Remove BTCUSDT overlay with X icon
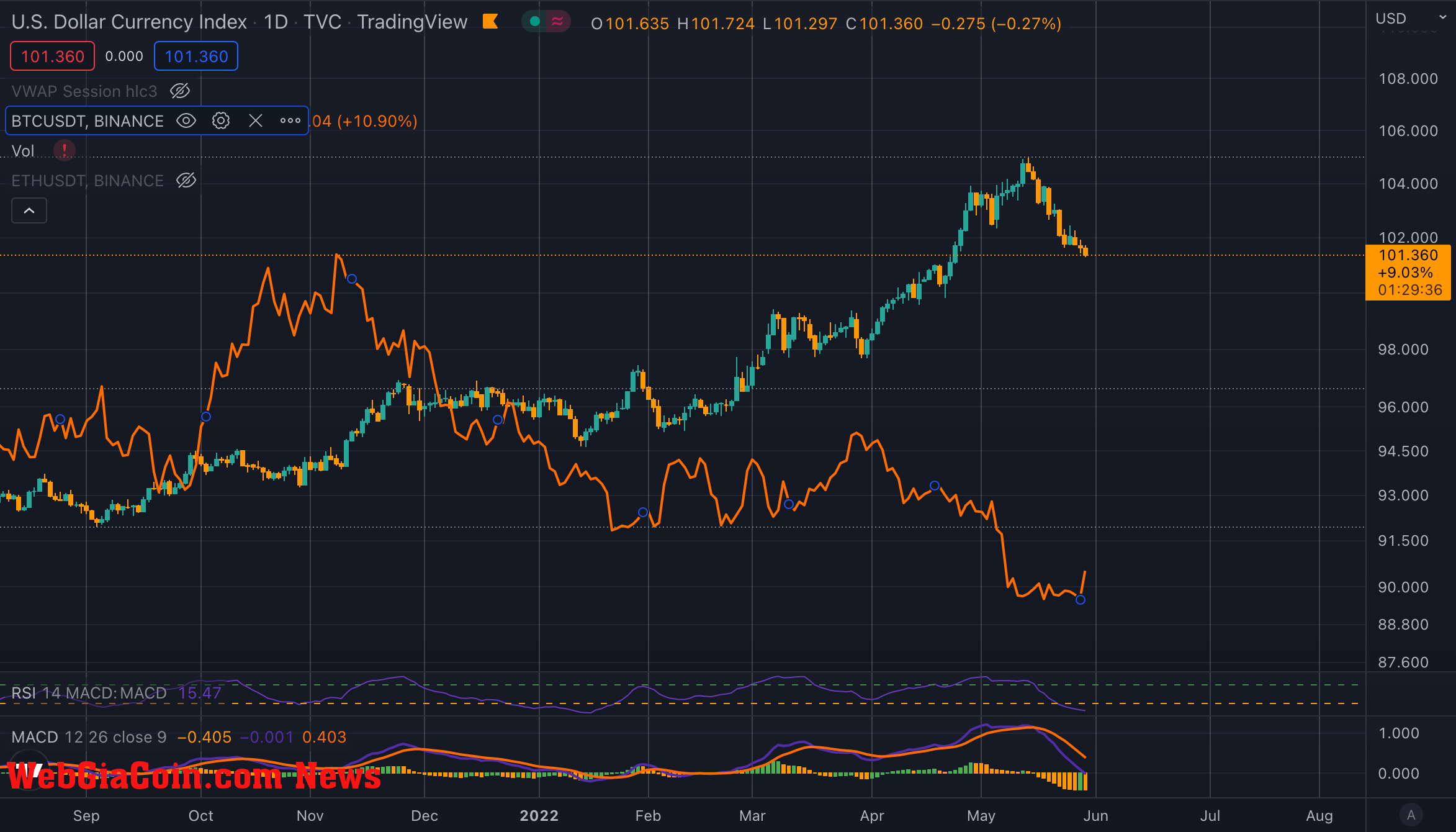The height and width of the screenshot is (832, 1456). coord(256,120)
